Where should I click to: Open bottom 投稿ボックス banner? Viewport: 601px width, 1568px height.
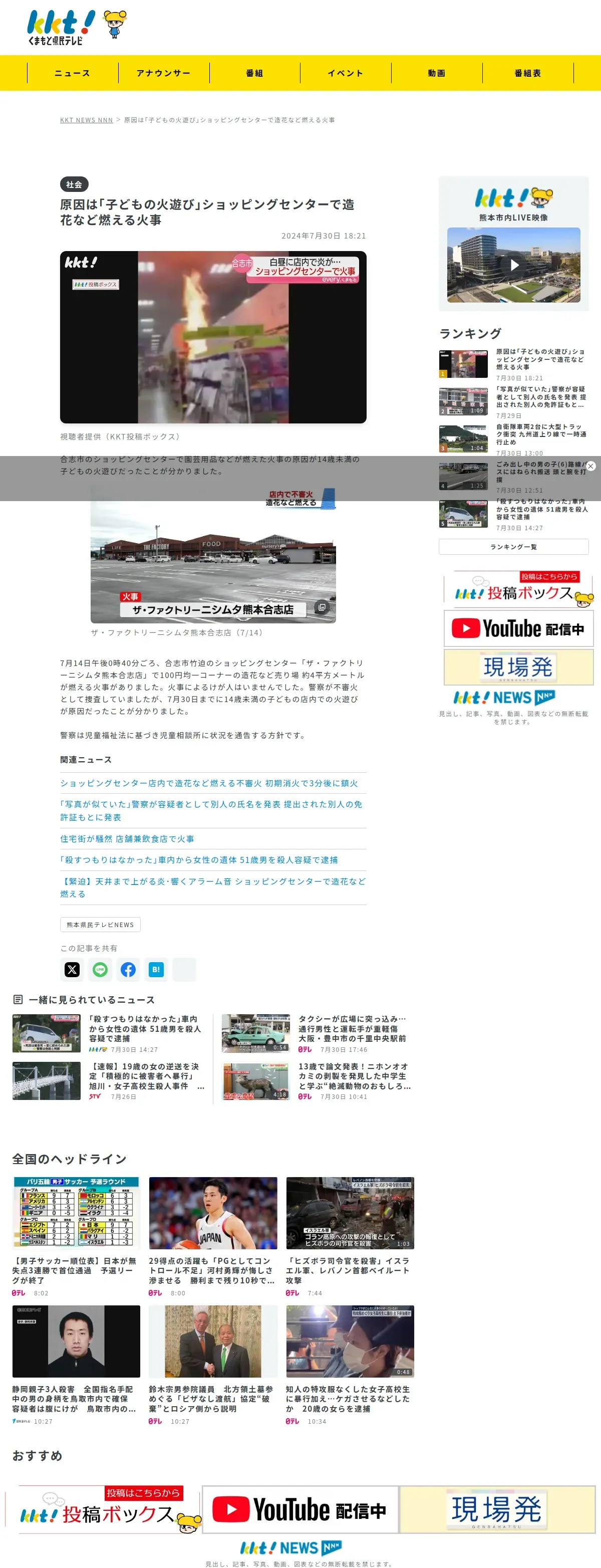point(103,1509)
